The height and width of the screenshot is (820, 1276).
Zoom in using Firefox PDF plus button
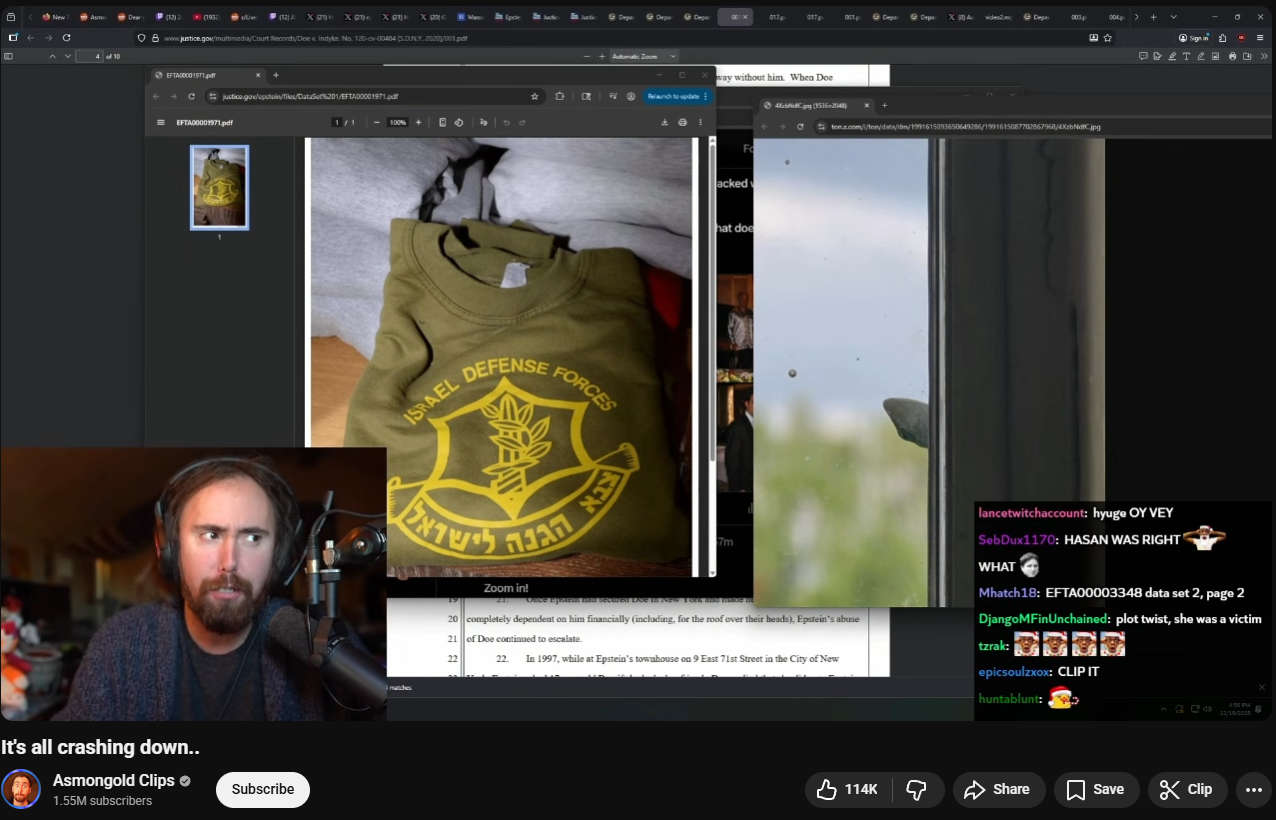pos(602,56)
